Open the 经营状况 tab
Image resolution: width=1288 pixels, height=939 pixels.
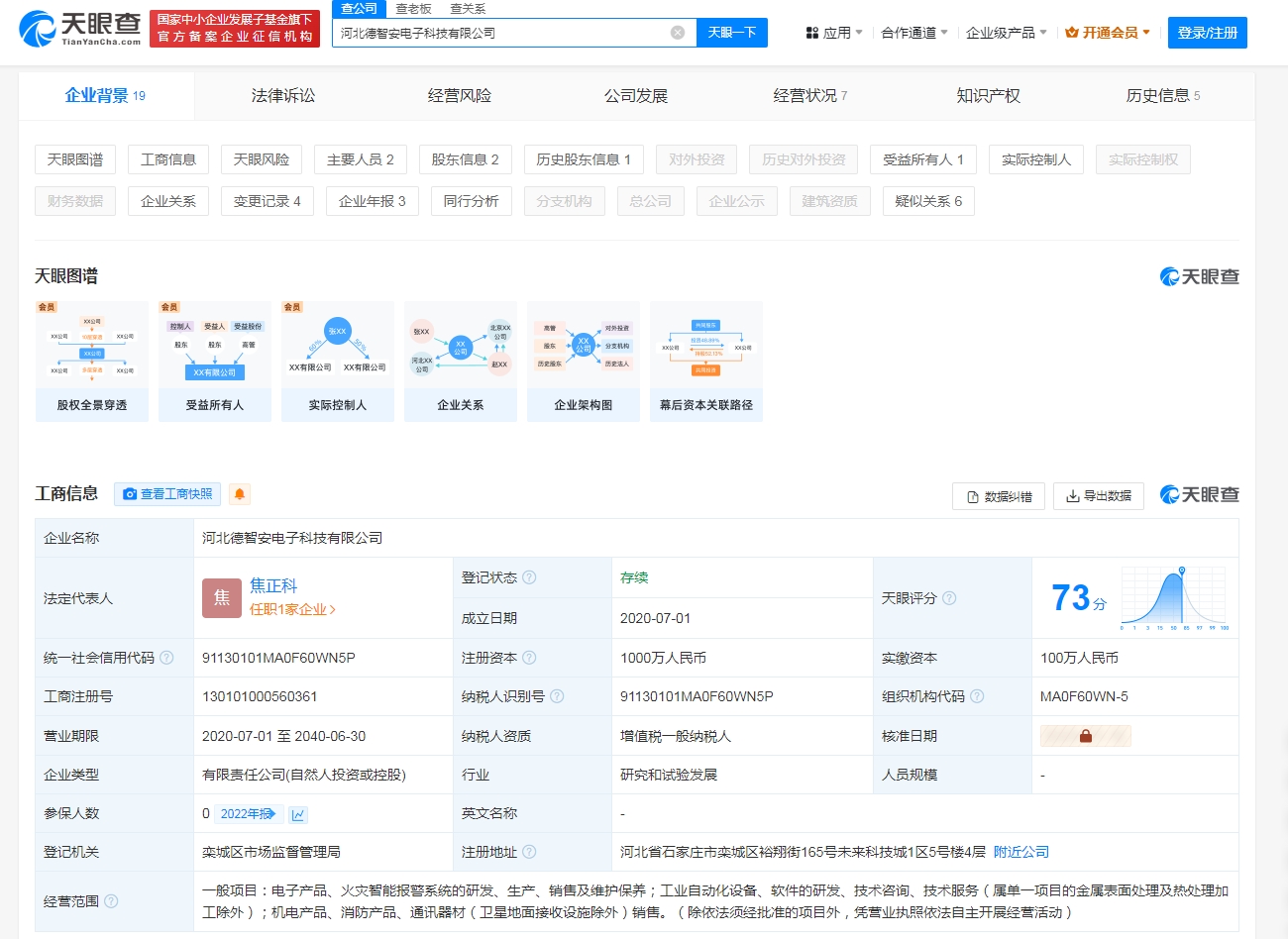click(810, 95)
